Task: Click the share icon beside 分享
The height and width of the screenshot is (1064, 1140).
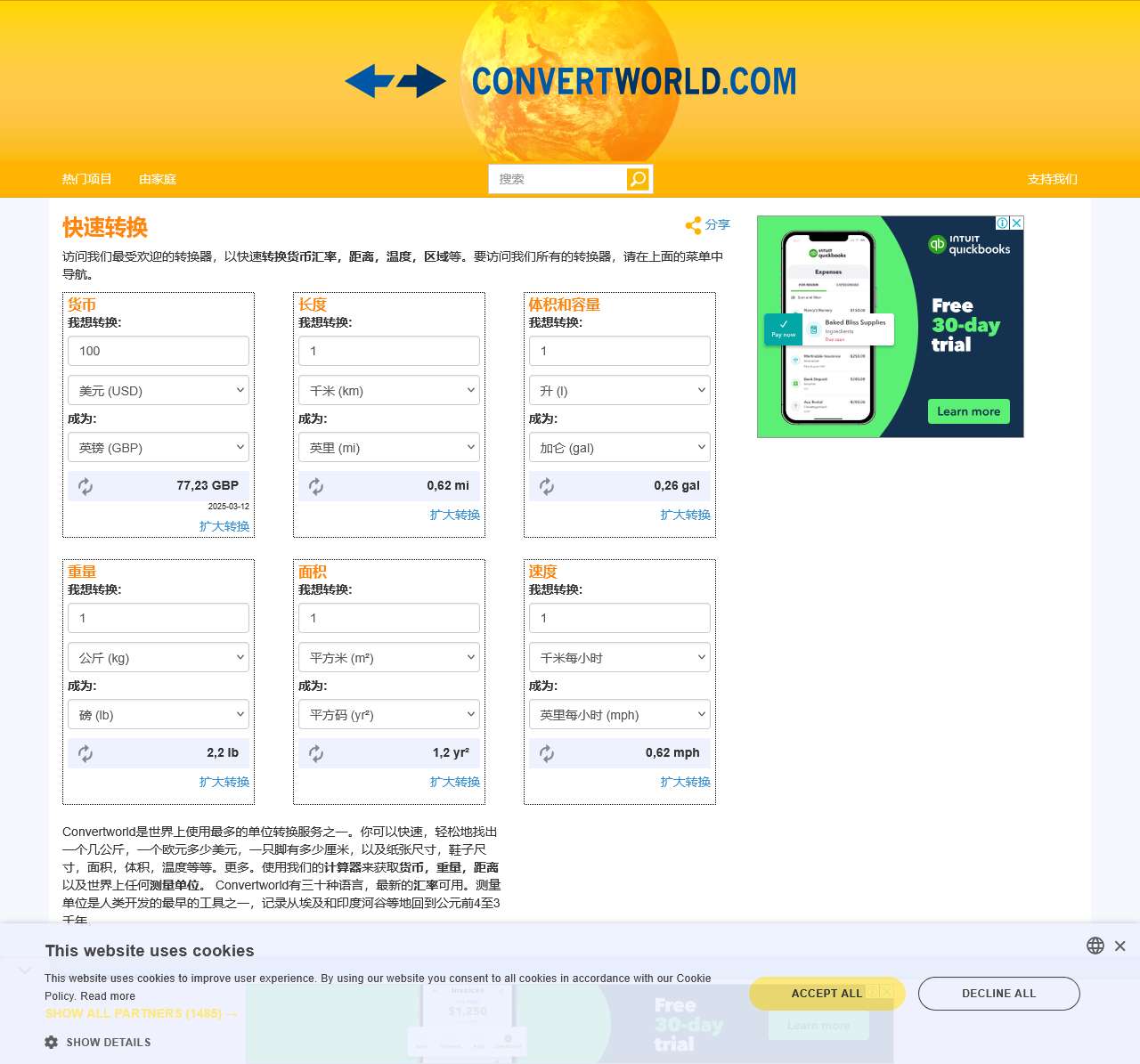Action: tap(693, 225)
